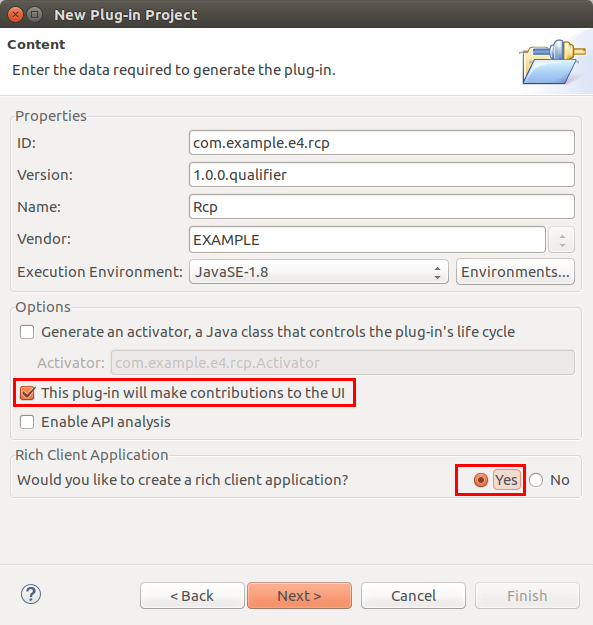Focus the ID field containing com.example.e4.rcp

(382, 143)
